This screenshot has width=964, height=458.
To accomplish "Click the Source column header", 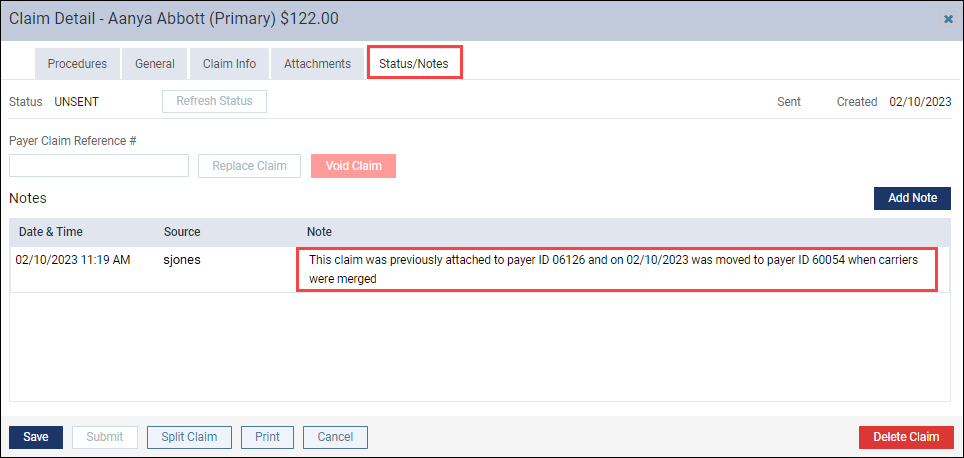I will [x=182, y=232].
